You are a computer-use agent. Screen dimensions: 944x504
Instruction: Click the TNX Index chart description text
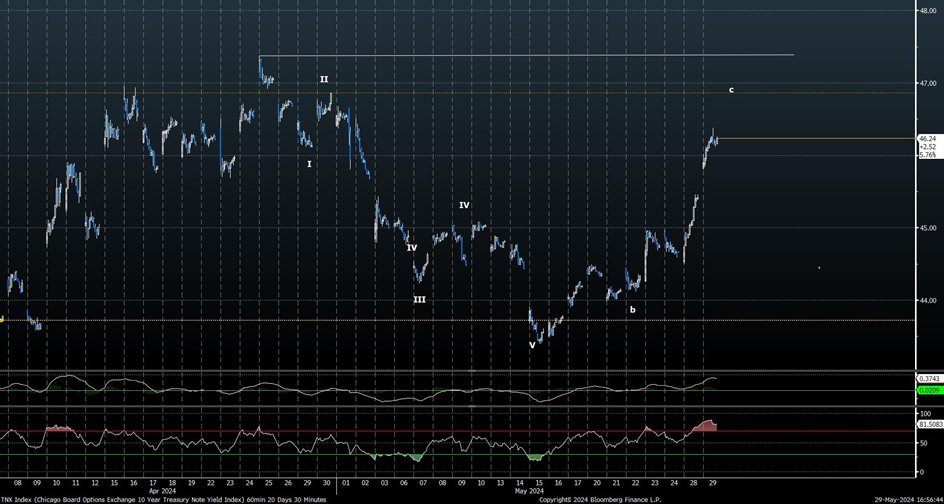[164, 500]
